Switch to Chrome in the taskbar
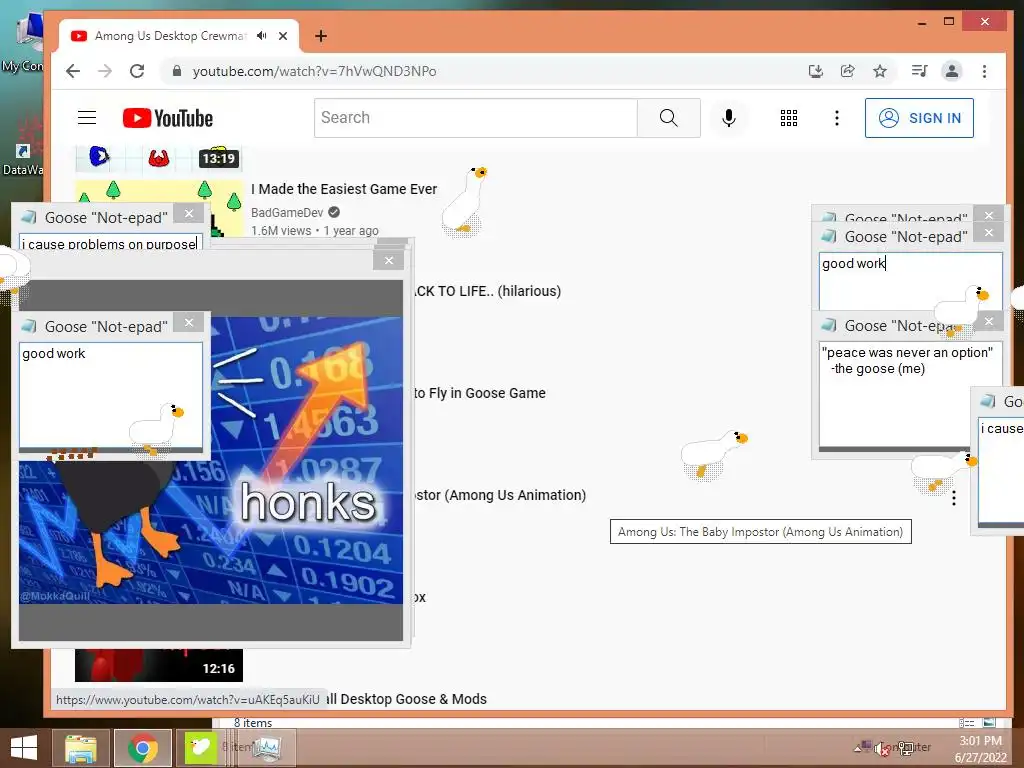Viewport: 1024px width, 768px height. (x=143, y=748)
